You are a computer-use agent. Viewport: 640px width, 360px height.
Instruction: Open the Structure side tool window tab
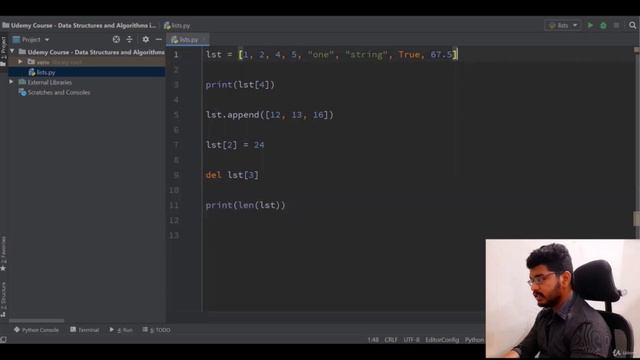click(x=3, y=299)
